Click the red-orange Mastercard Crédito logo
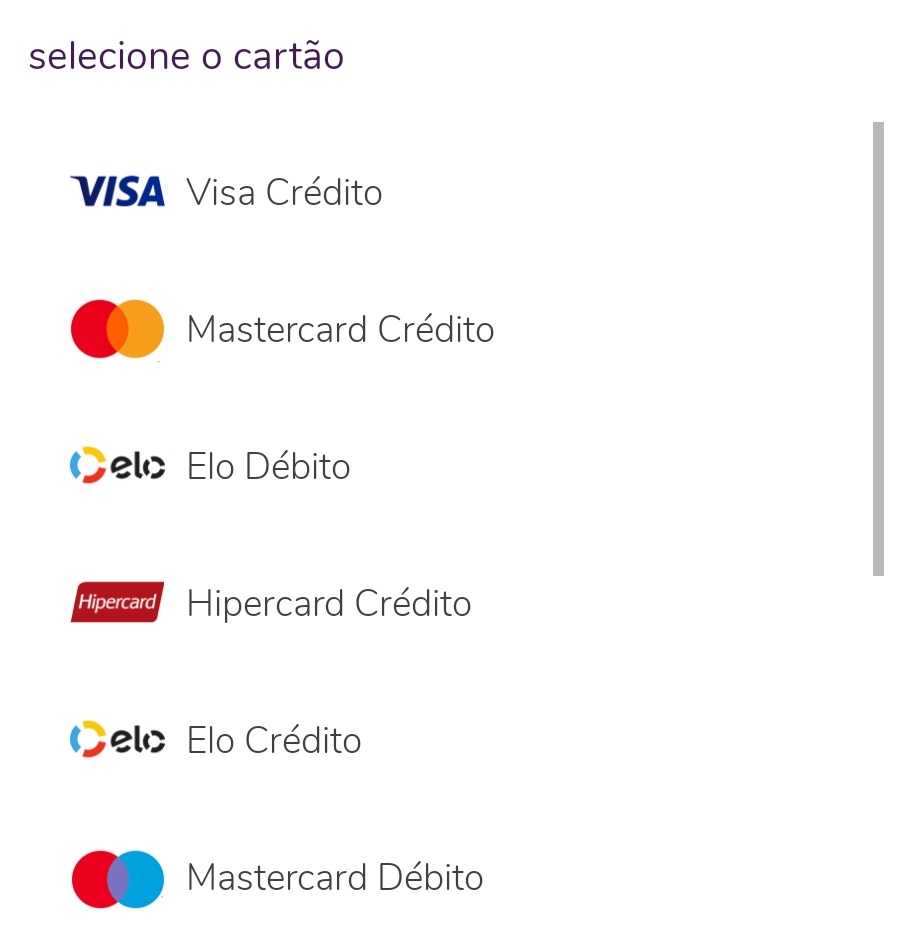 pyautogui.click(x=117, y=329)
